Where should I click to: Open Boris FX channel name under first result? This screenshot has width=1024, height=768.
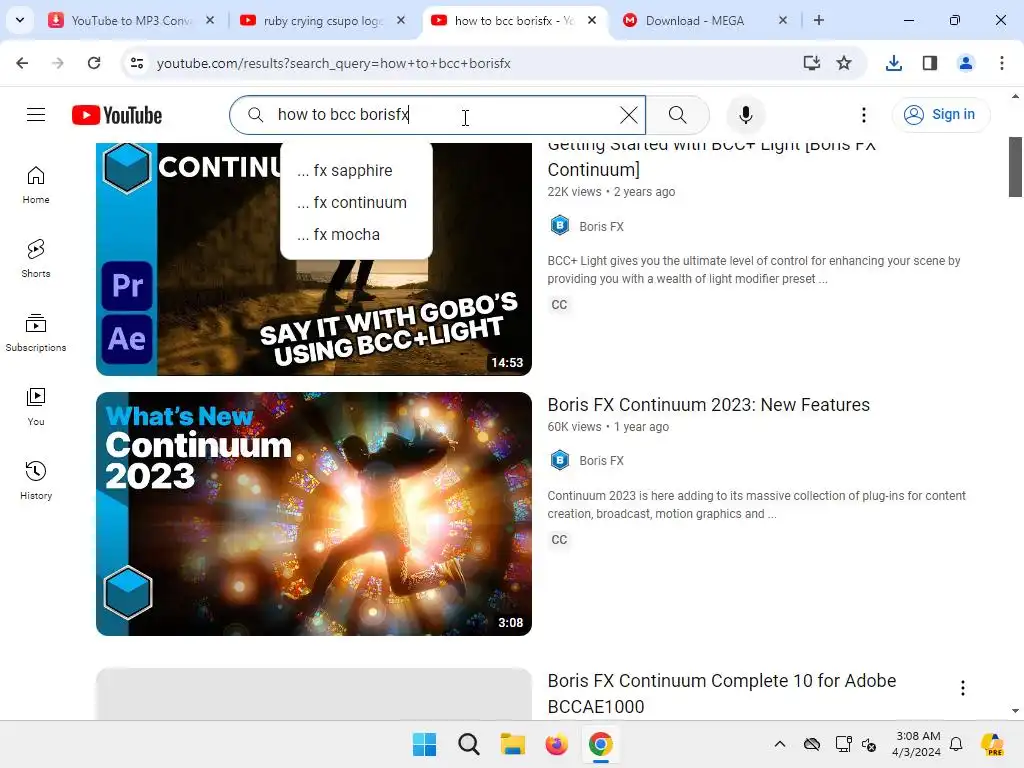601,226
